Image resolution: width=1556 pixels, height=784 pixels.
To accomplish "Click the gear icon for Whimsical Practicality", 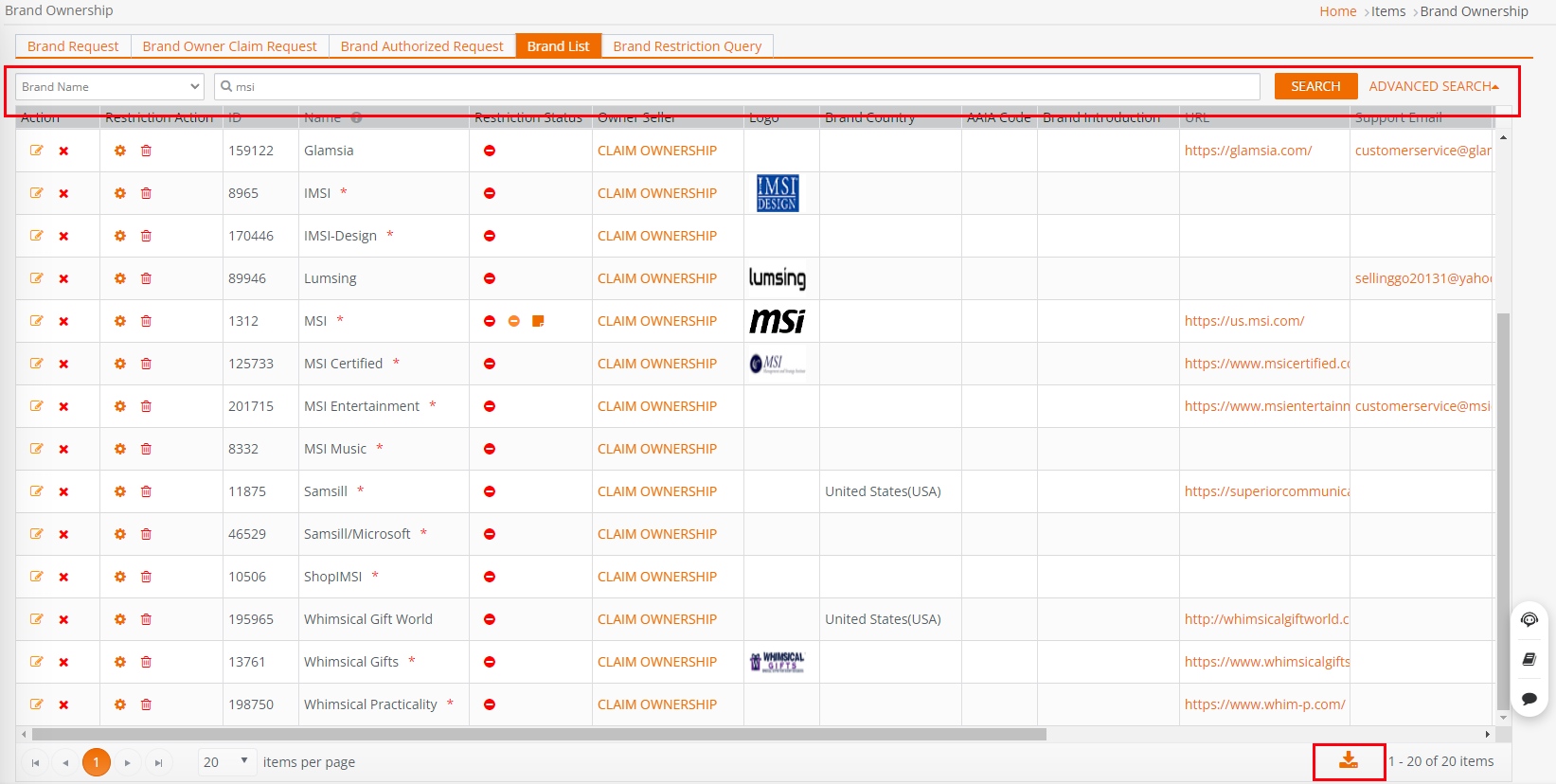I will 120,704.
